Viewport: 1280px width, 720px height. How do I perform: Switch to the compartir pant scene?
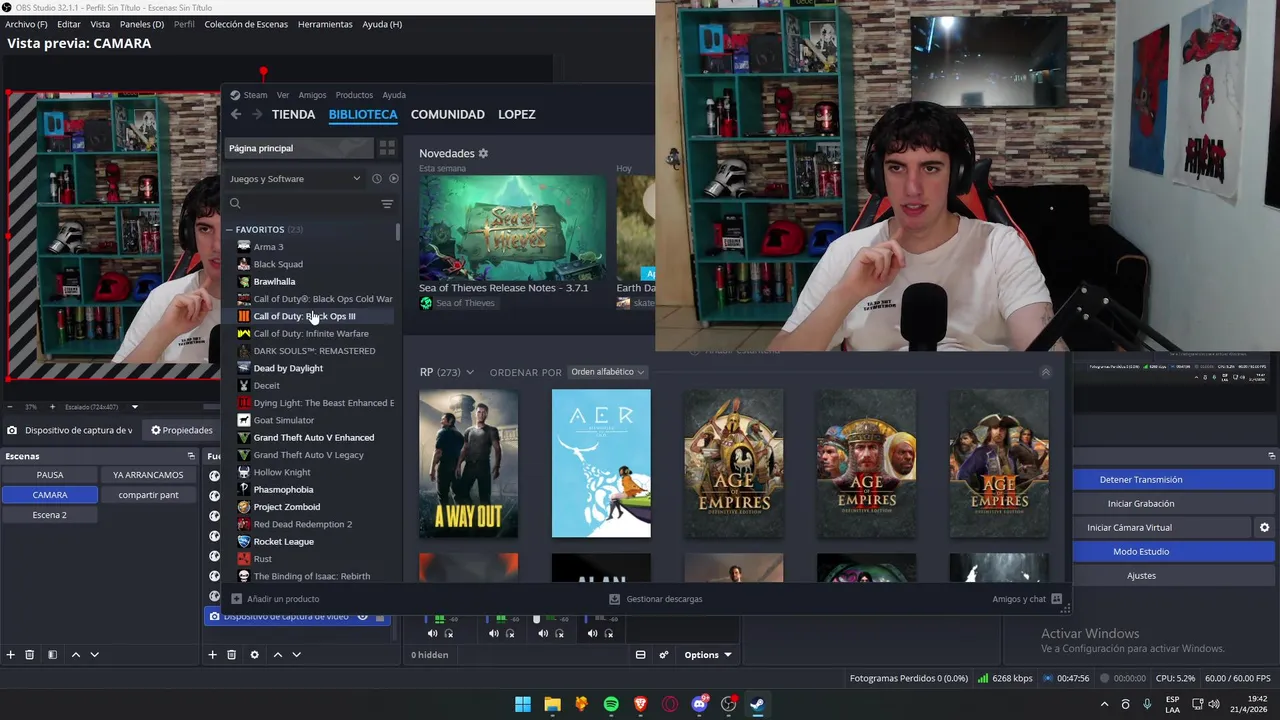coord(148,495)
